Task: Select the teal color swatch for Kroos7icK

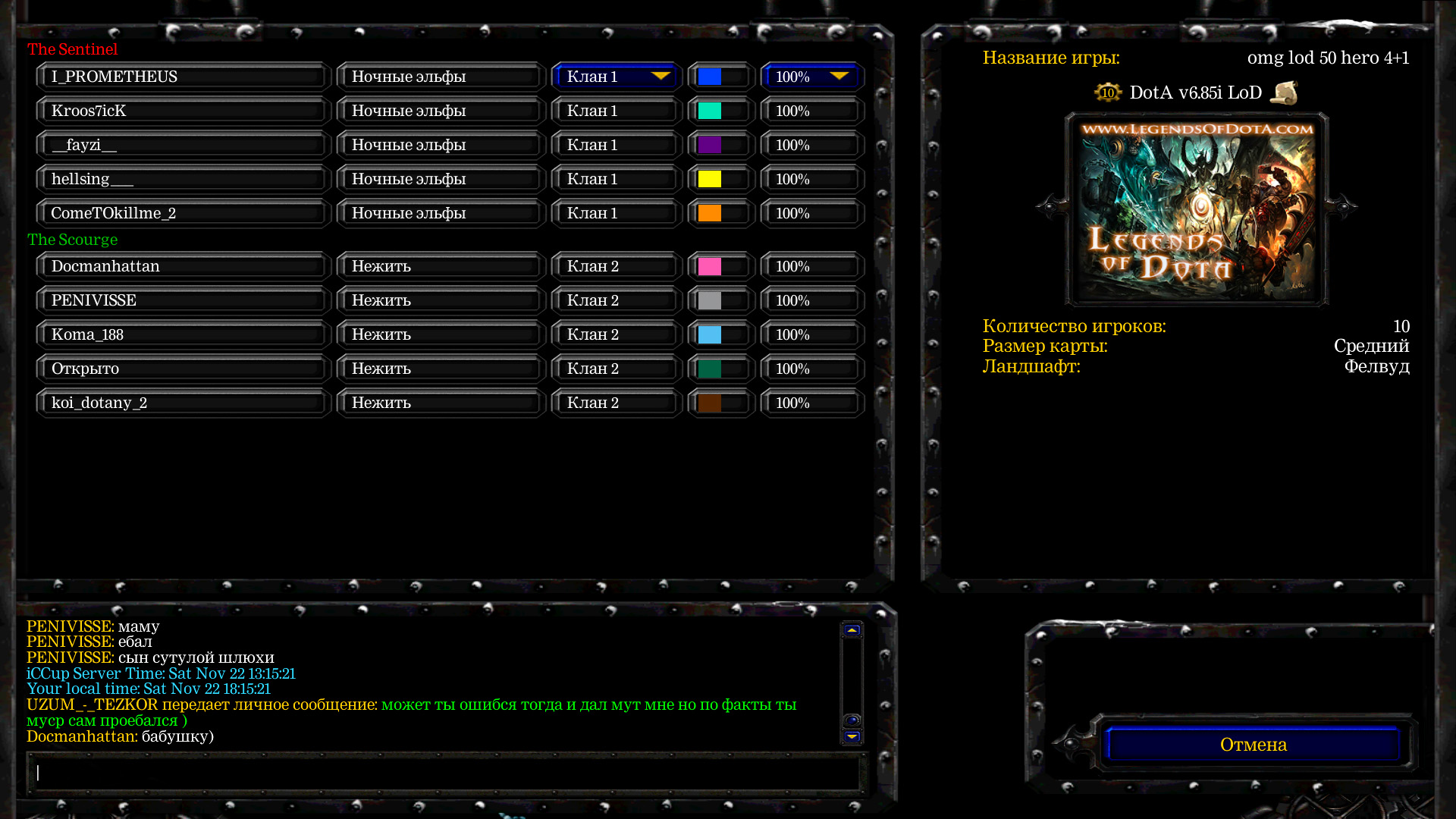Action: point(711,111)
